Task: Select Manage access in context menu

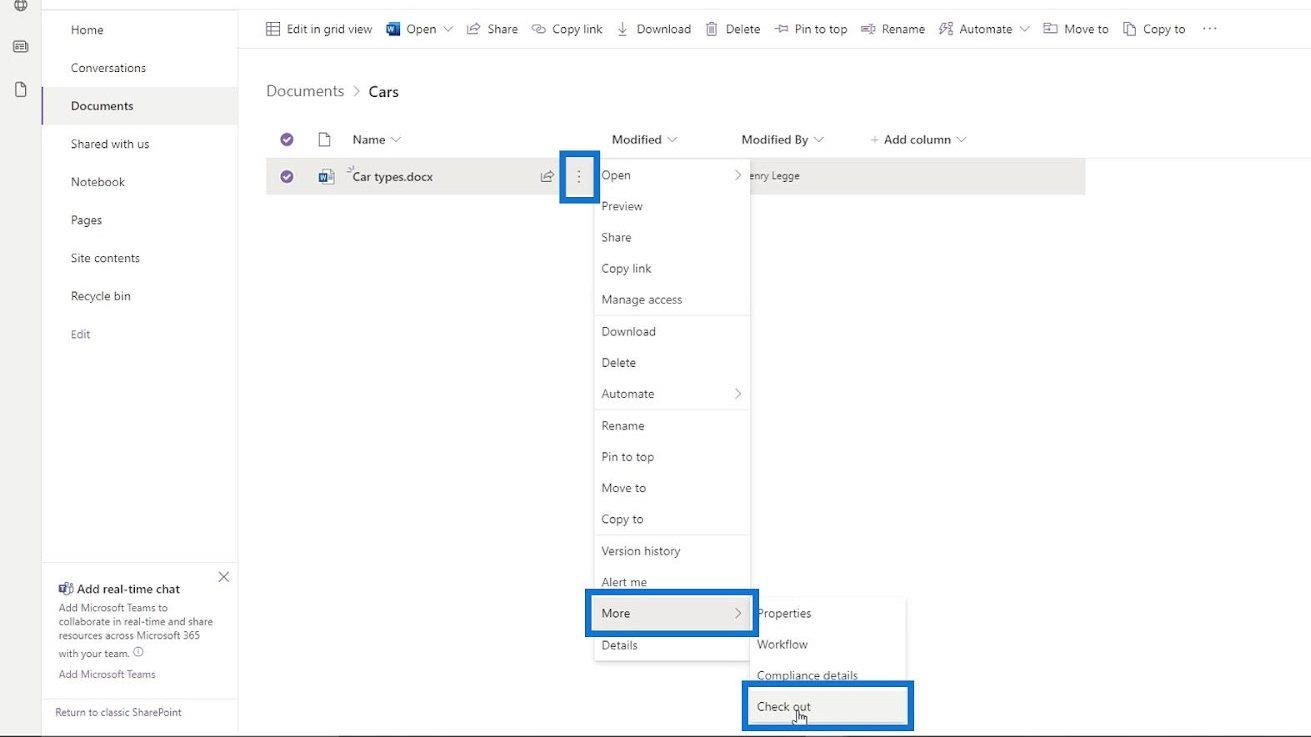Action: [x=672, y=299]
